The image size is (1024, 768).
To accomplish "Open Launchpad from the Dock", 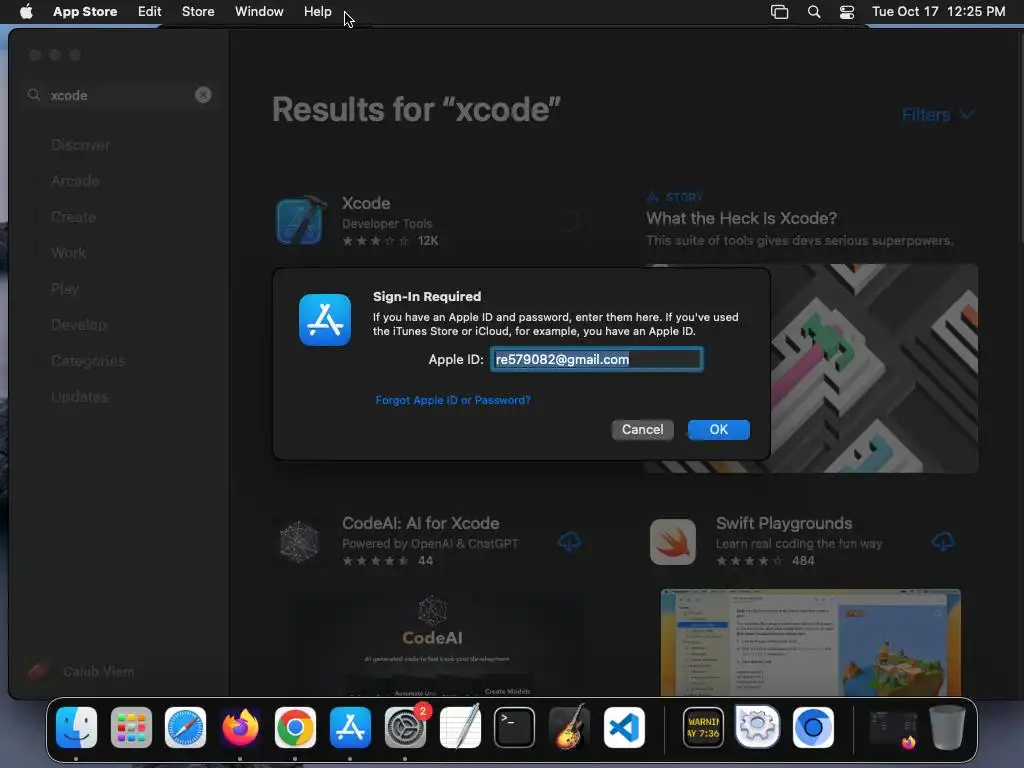I will tap(131, 728).
